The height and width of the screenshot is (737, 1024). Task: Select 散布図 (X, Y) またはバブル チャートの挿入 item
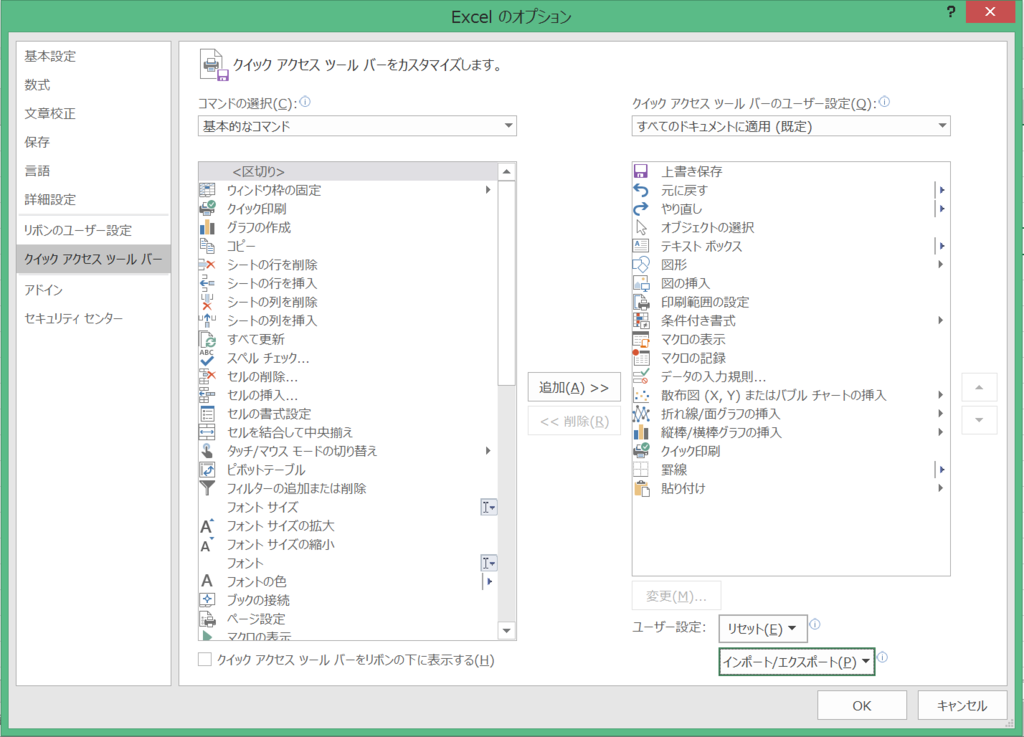[x=790, y=395]
